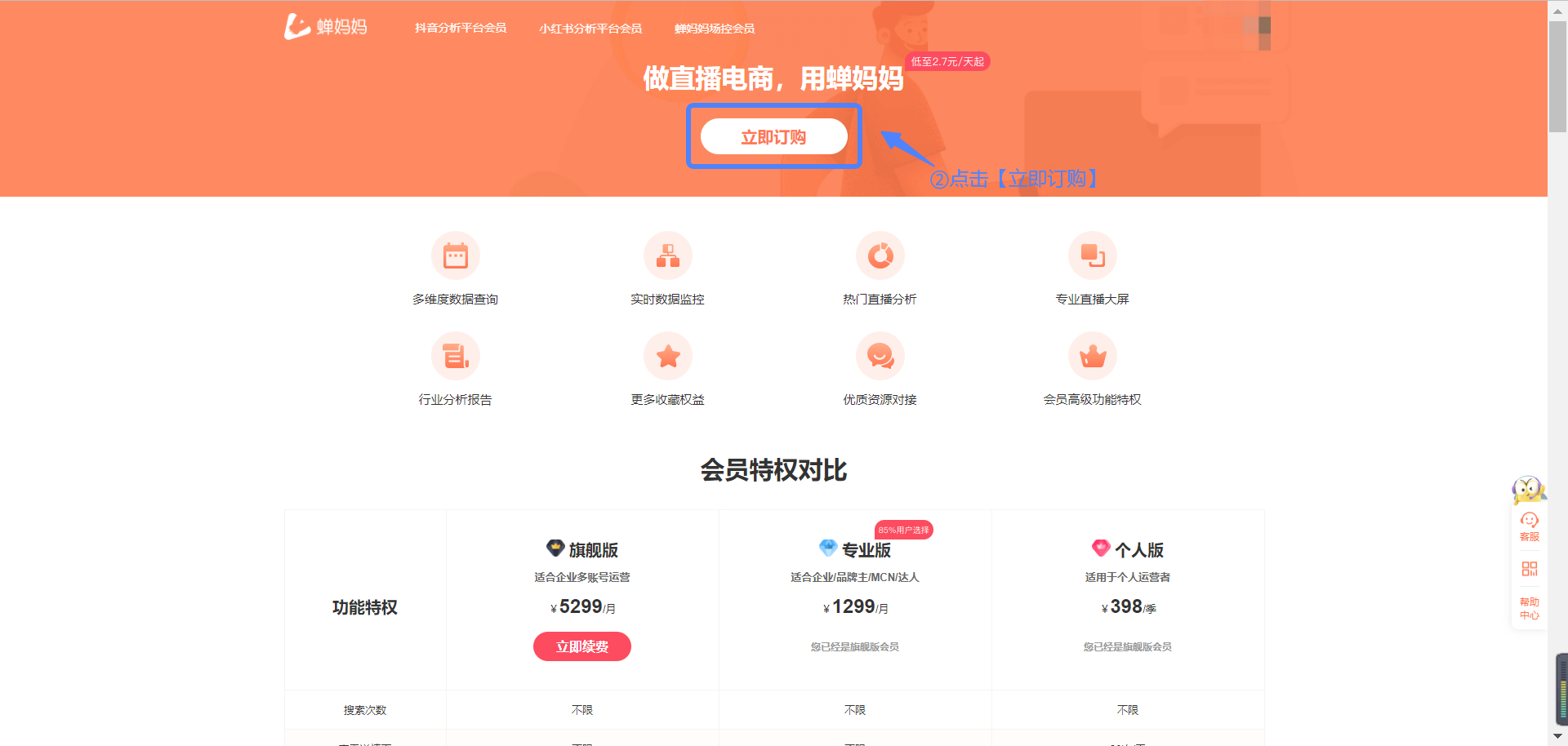
Task: Click the 更多收藏权益 star icon
Action: [667, 356]
